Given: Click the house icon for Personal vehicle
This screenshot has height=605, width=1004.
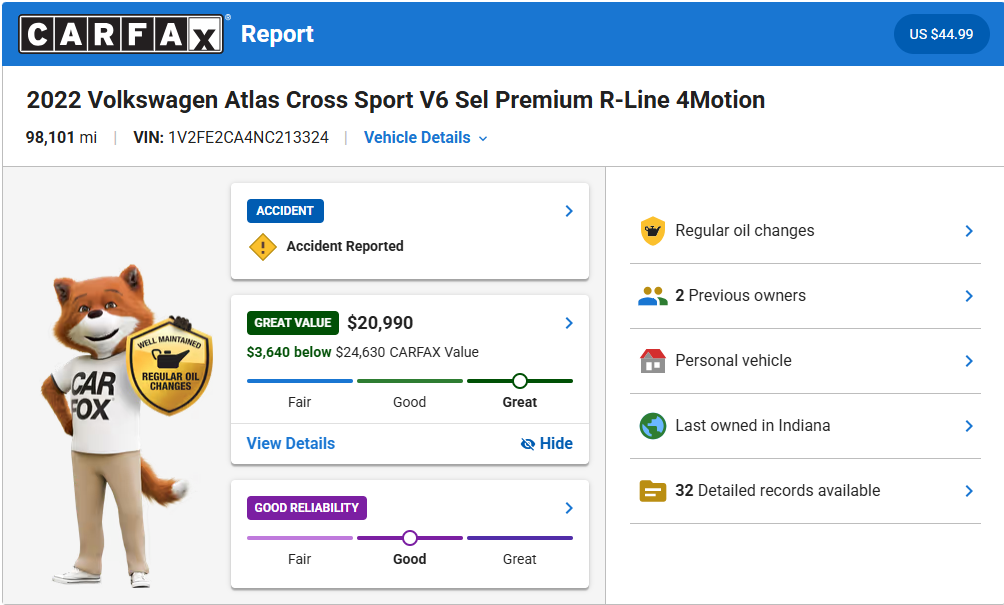Looking at the screenshot, I should pos(652,361).
